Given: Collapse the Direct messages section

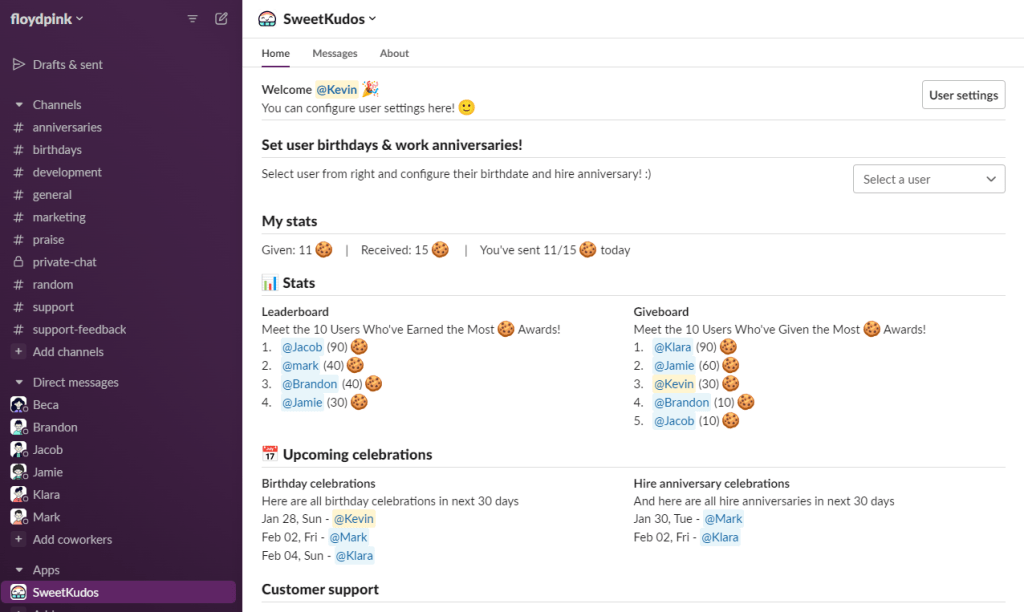Looking at the screenshot, I should (x=18, y=383).
